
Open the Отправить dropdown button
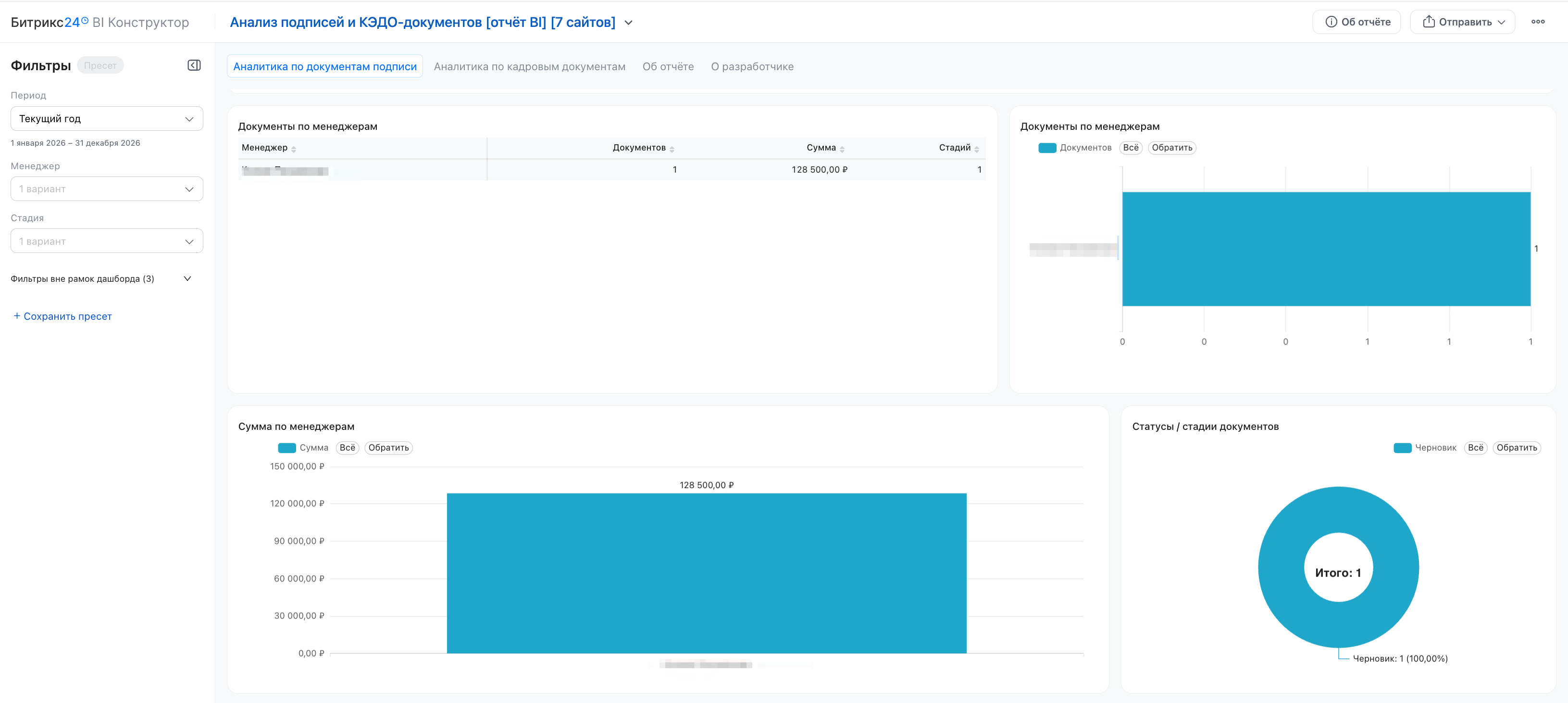click(1462, 22)
